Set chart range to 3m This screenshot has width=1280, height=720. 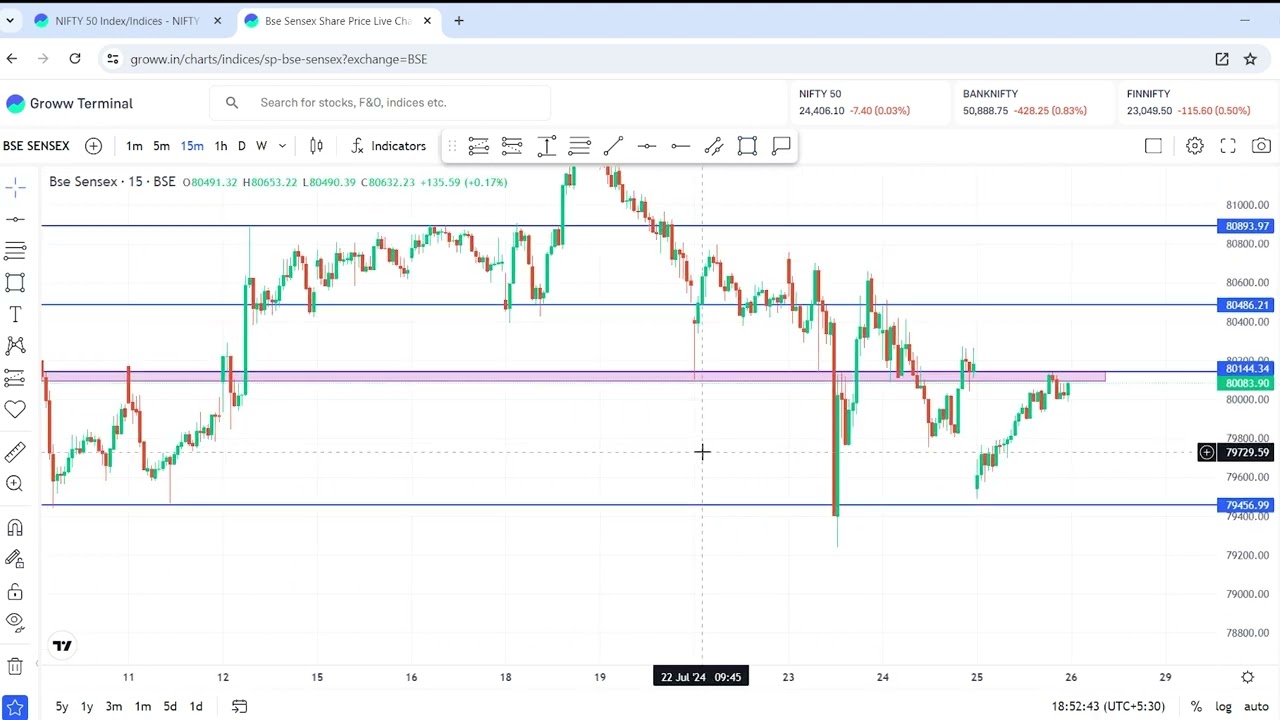click(x=114, y=706)
